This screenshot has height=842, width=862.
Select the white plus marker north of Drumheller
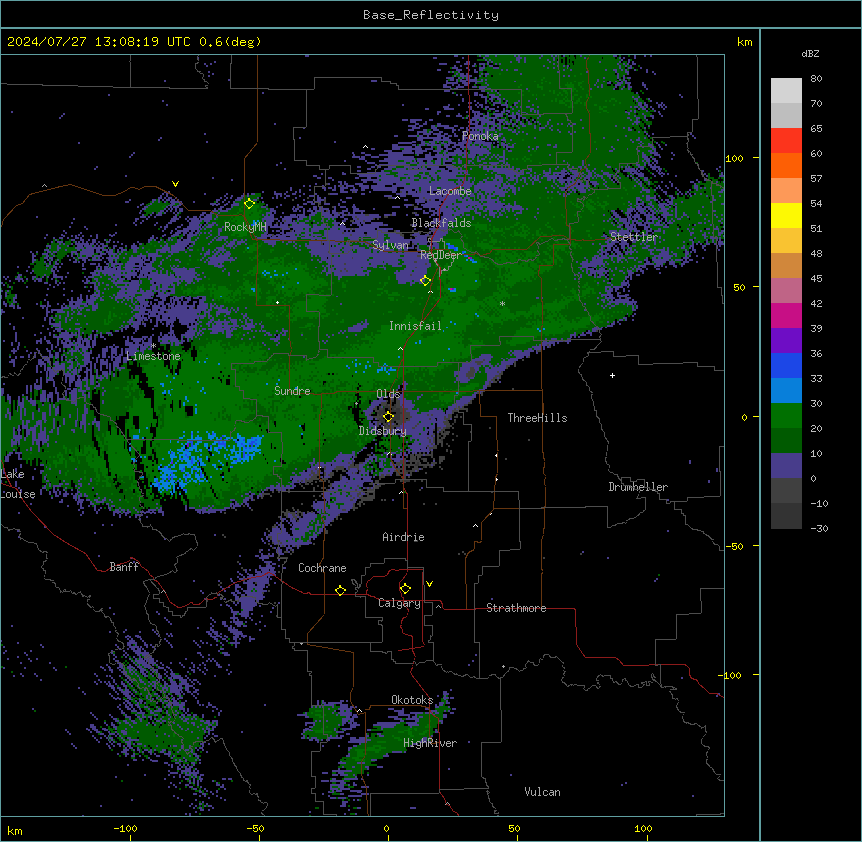[x=612, y=375]
